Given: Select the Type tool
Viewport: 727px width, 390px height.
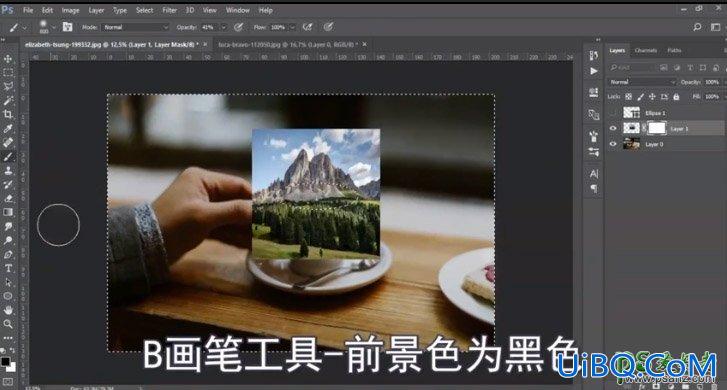Looking at the screenshot, I should point(8,269).
